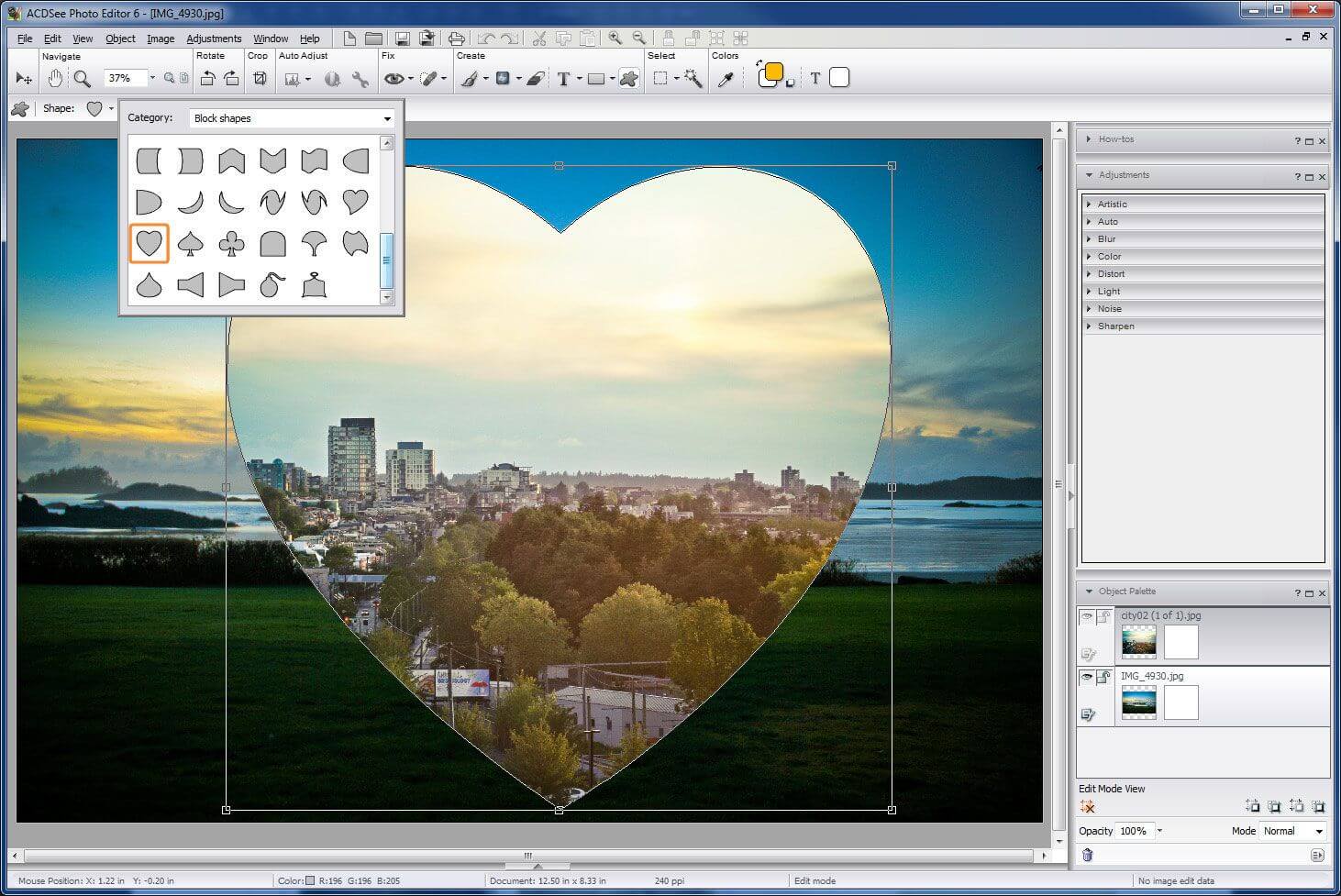Expand the Noise adjustments group

pyautogui.click(x=1203, y=308)
